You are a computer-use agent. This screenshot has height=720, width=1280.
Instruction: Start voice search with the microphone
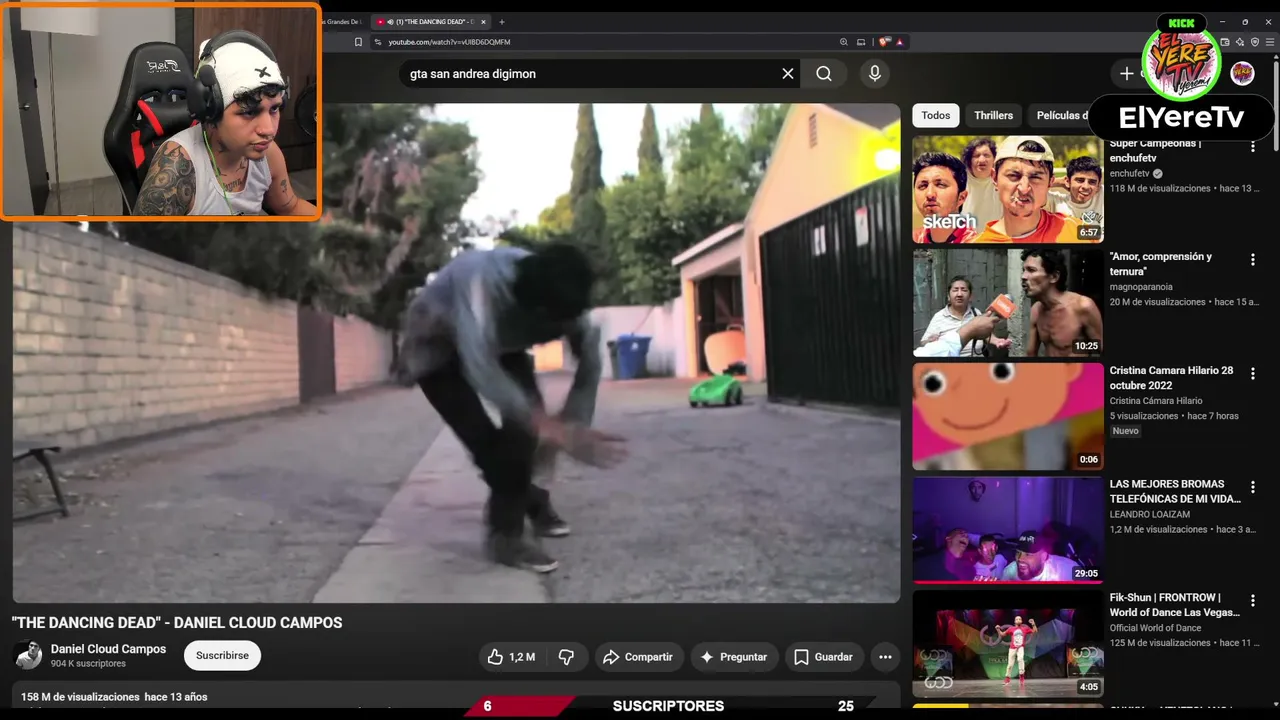[875, 73]
